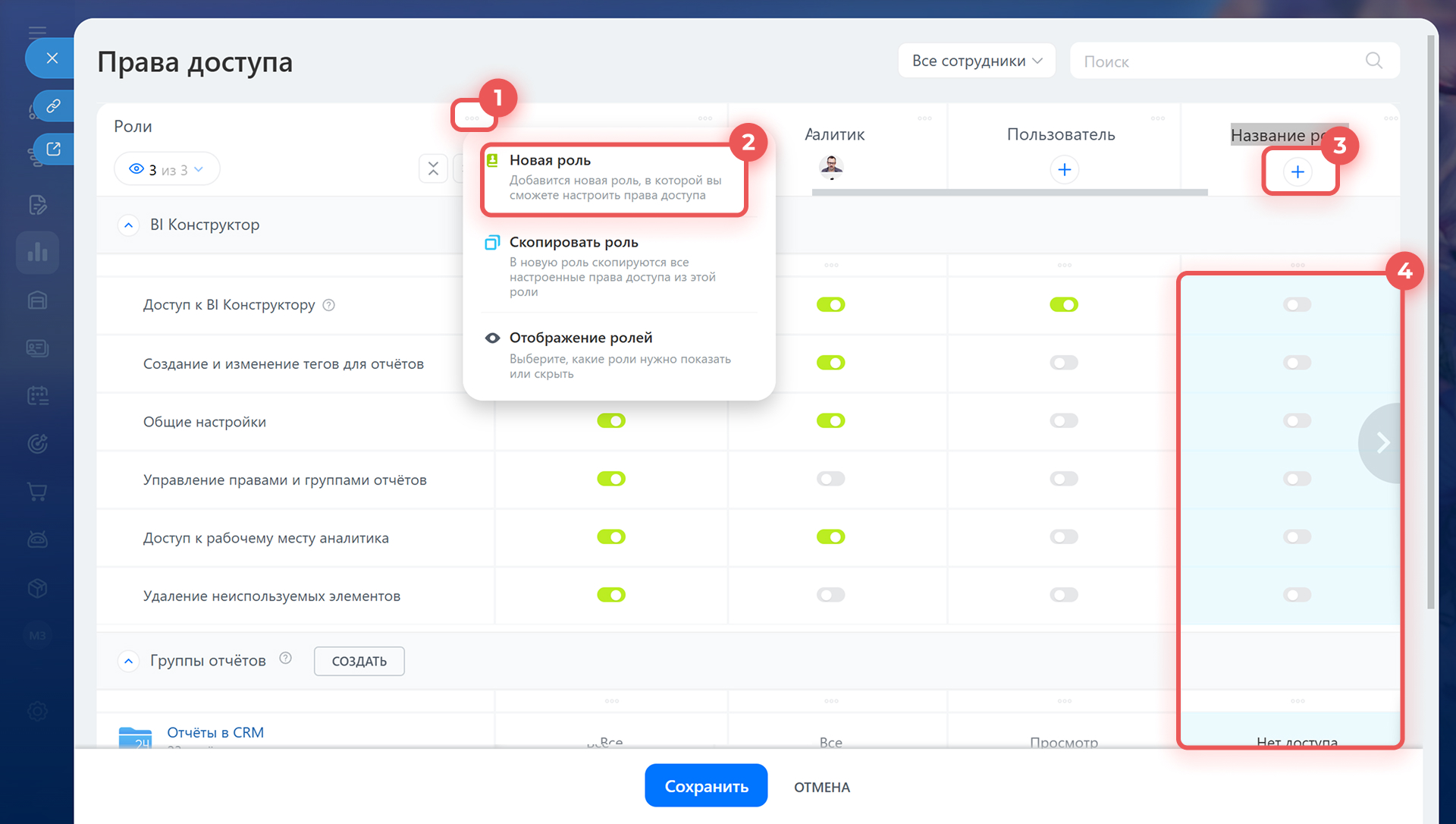Collapse the BI Конструктор section
The height and width of the screenshot is (824, 1456).
[129, 225]
